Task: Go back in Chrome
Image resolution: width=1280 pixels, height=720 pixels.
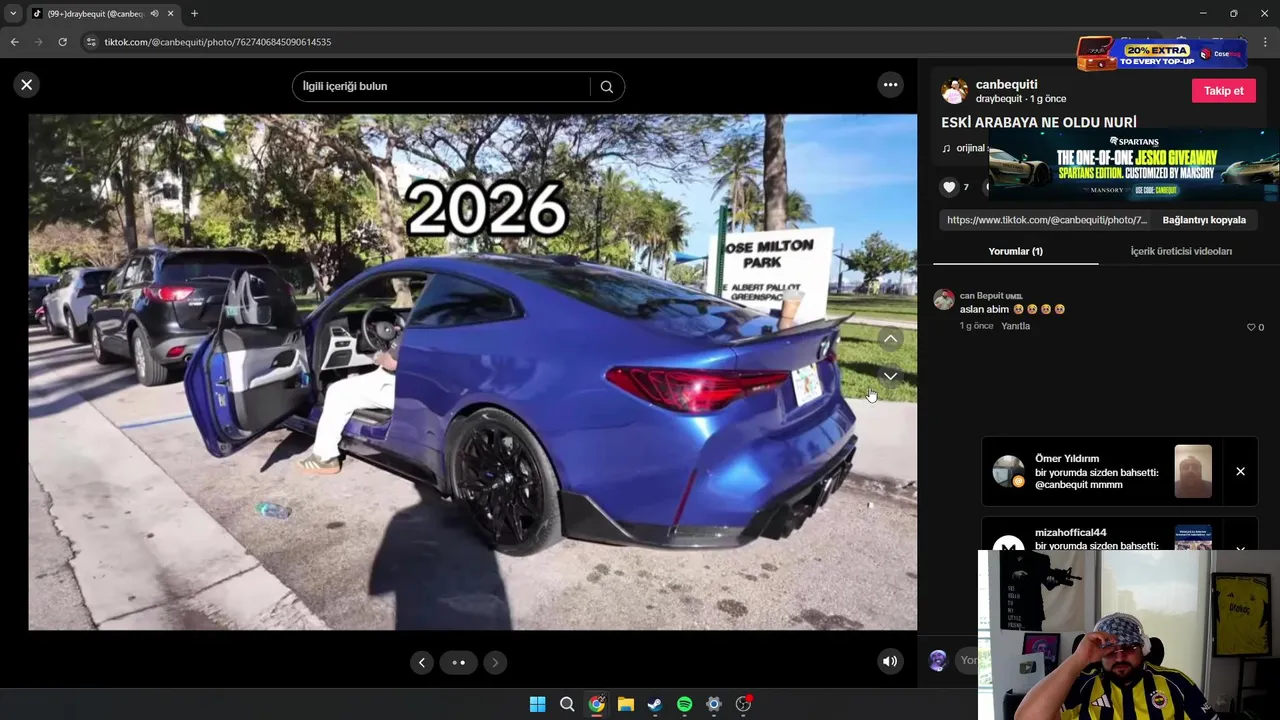Action: tap(14, 42)
